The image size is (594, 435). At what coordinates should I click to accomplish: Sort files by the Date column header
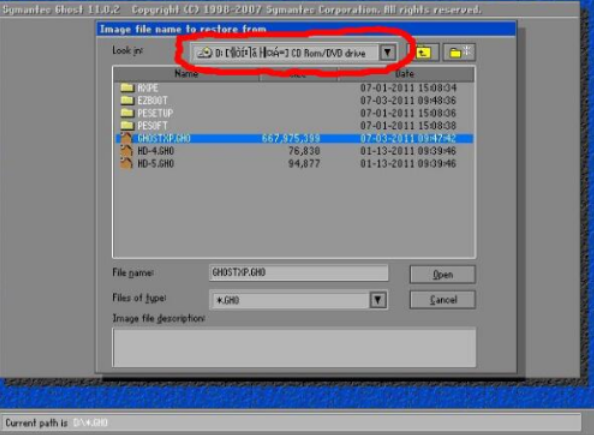tap(405, 74)
